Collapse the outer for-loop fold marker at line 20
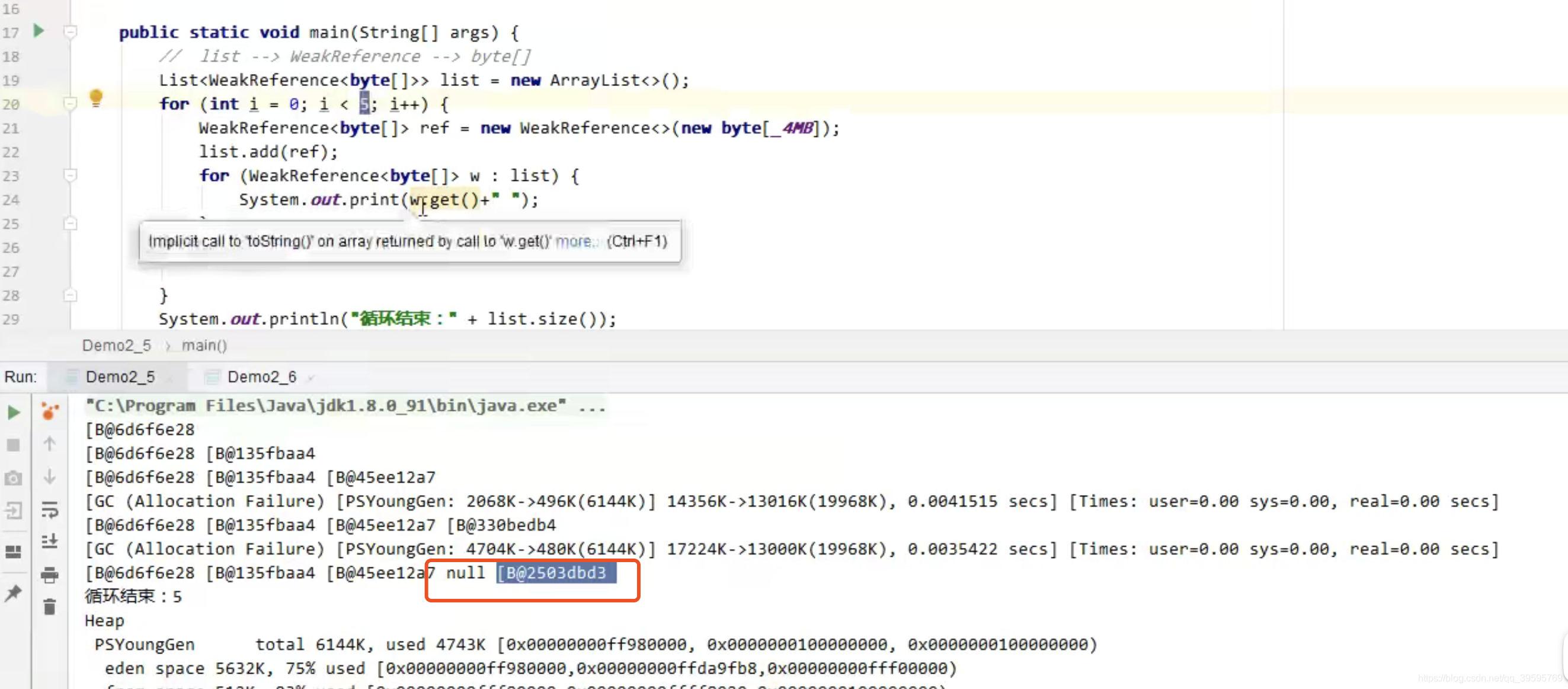Image resolution: width=1568 pixels, height=689 pixels. (x=71, y=103)
